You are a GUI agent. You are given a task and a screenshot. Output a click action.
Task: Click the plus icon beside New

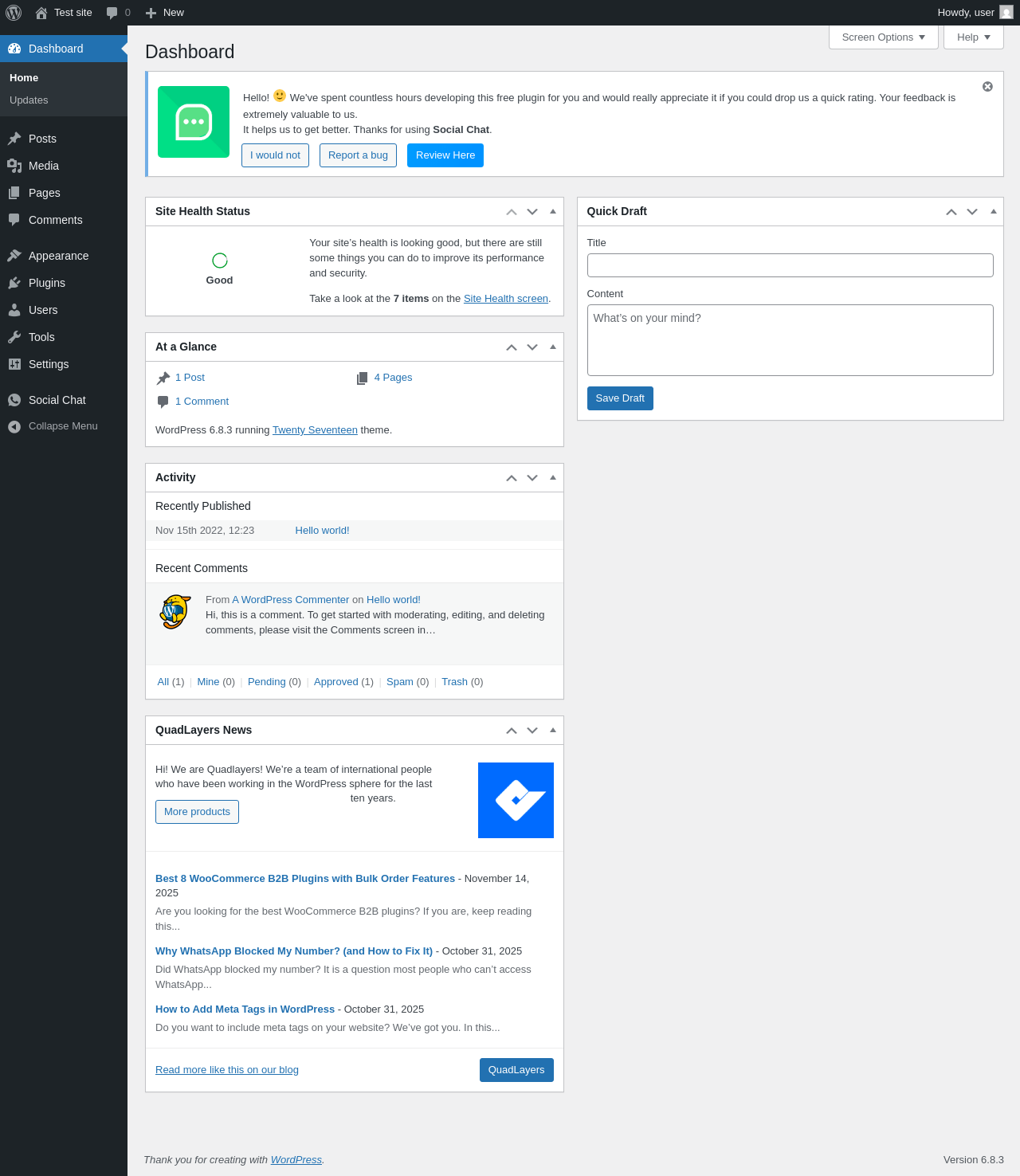pos(151,13)
